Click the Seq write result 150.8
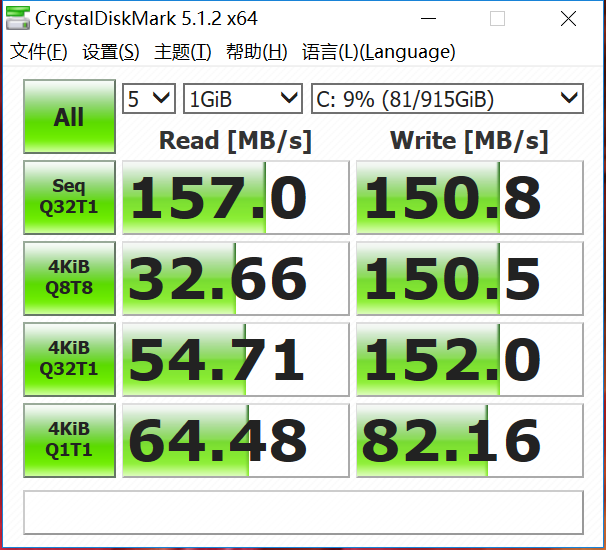 469,198
